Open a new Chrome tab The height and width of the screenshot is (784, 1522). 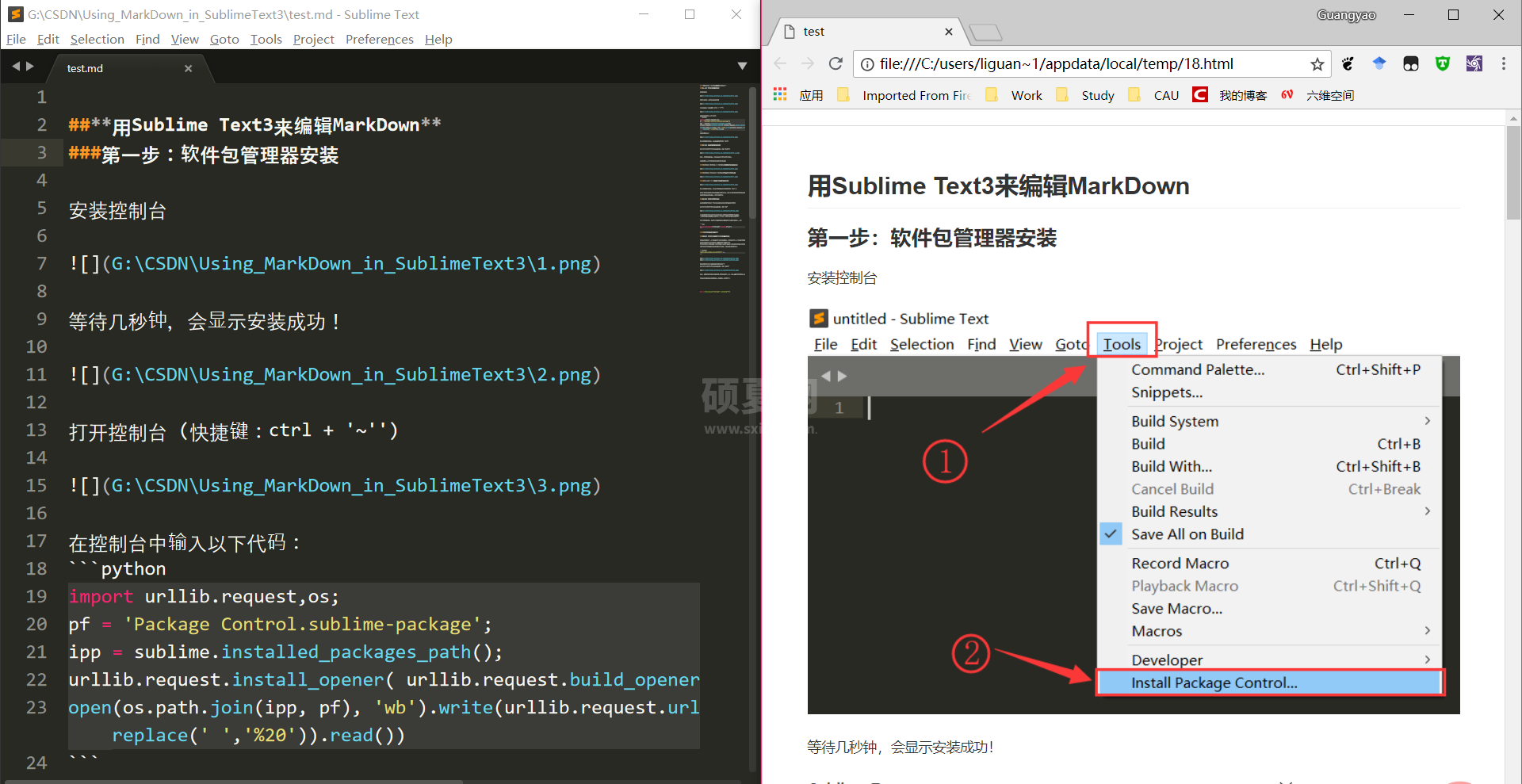pyautogui.click(x=986, y=32)
